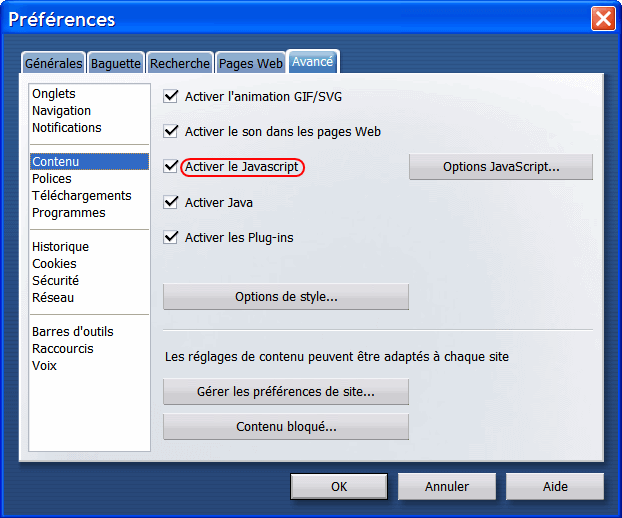Go to the Recherche tab
The width and height of the screenshot is (622, 518).
[x=180, y=63]
